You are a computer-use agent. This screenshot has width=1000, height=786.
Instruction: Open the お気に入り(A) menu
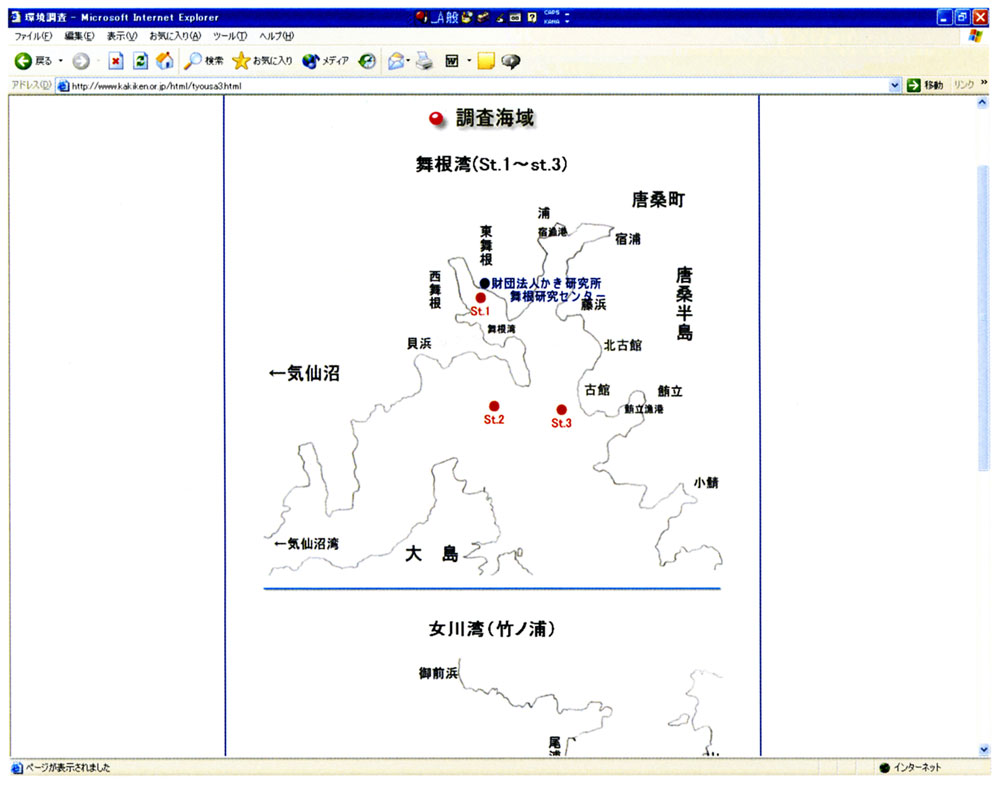175,36
